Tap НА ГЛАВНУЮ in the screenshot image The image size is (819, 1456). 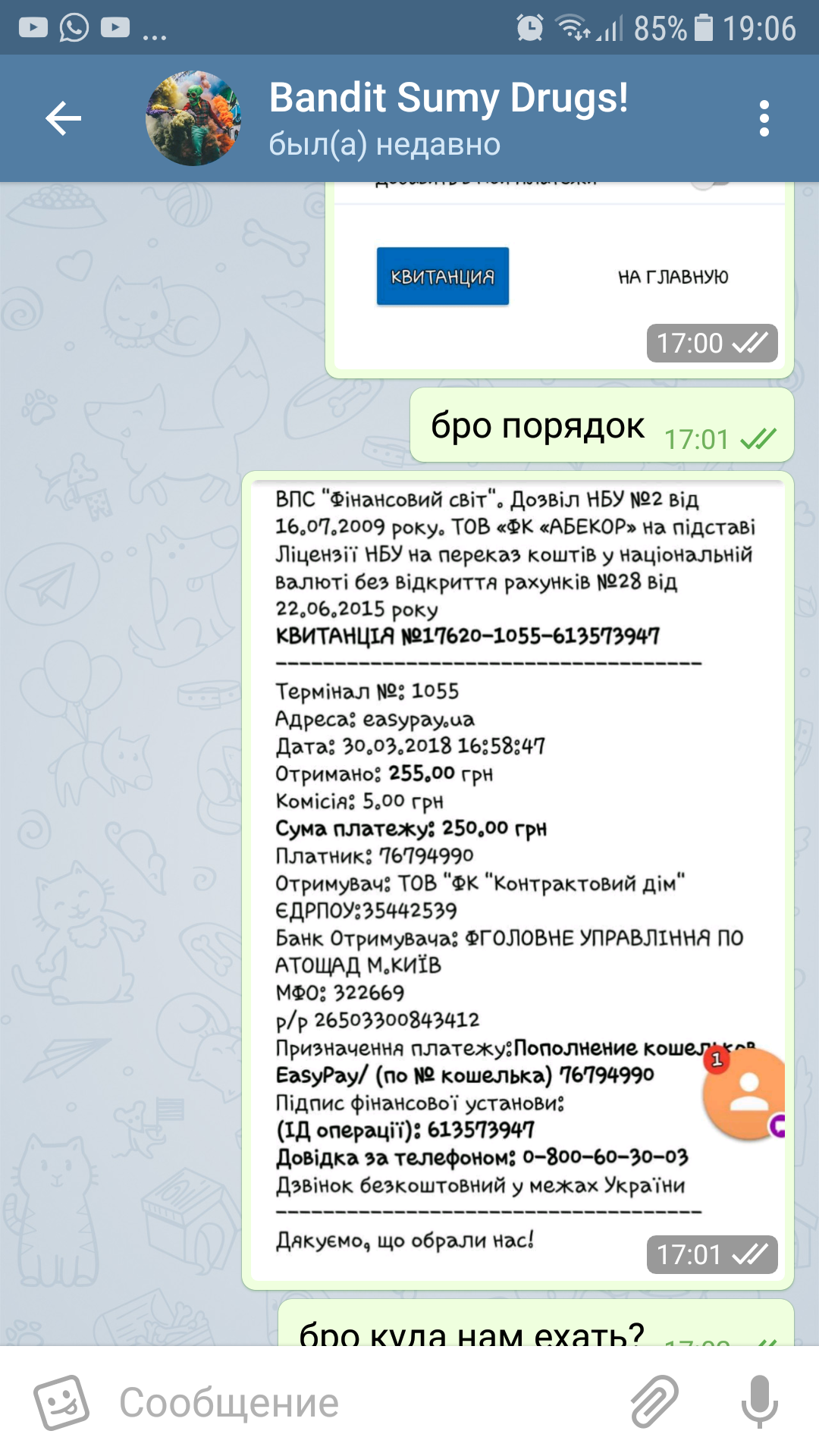[673, 277]
